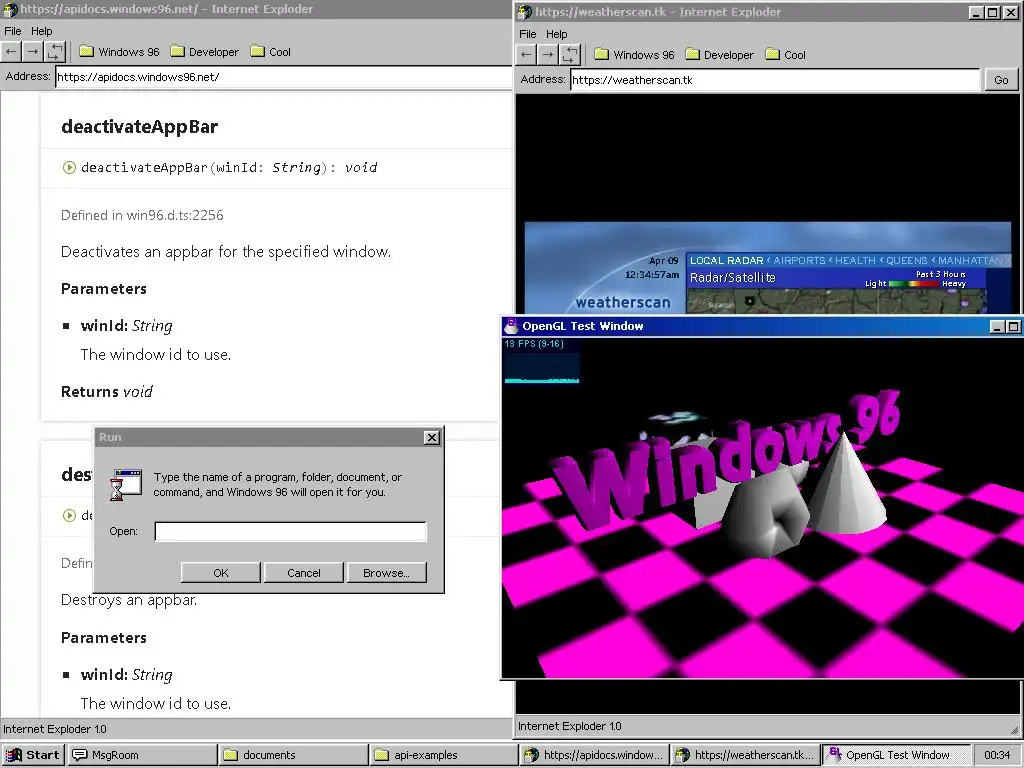1024x768 pixels.
Task: Open the File menu in weatherscan window
Action: (528, 34)
